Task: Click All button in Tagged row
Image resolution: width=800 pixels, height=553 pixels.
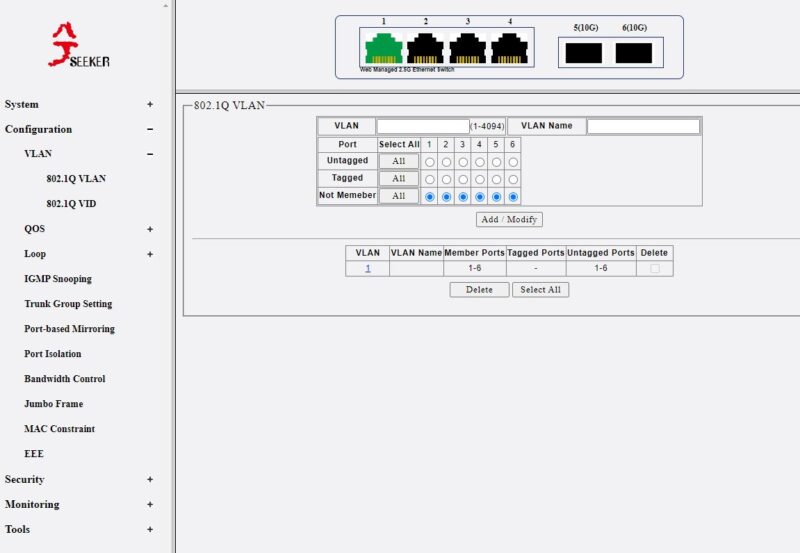Action: coord(398,179)
